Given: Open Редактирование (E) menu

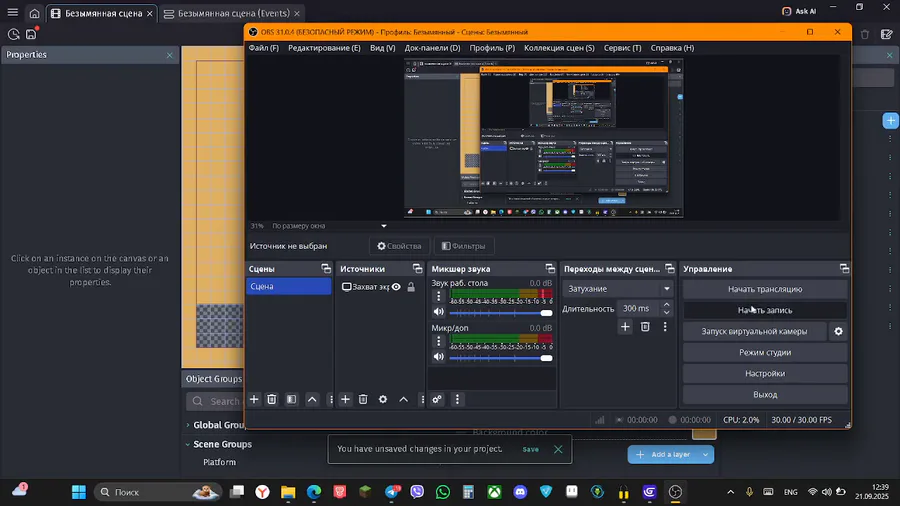Looking at the screenshot, I should [x=324, y=48].
